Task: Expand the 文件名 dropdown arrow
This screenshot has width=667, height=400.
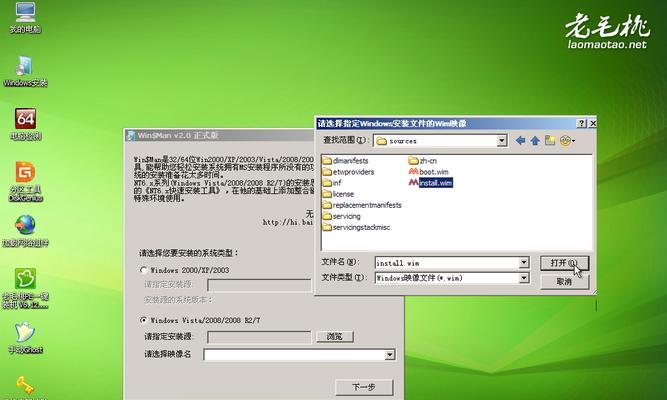Action: click(524, 263)
